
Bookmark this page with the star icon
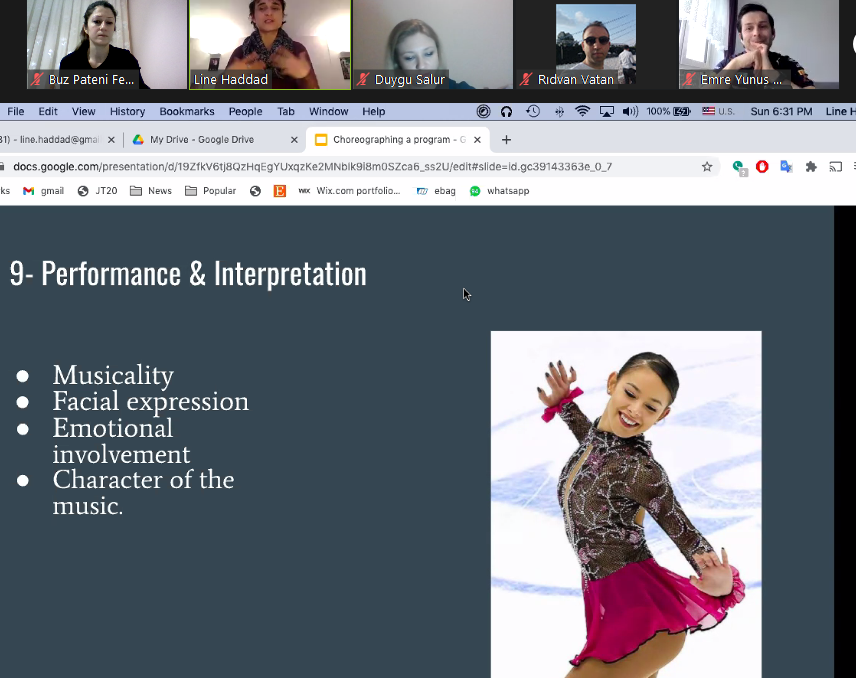[707, 167]
